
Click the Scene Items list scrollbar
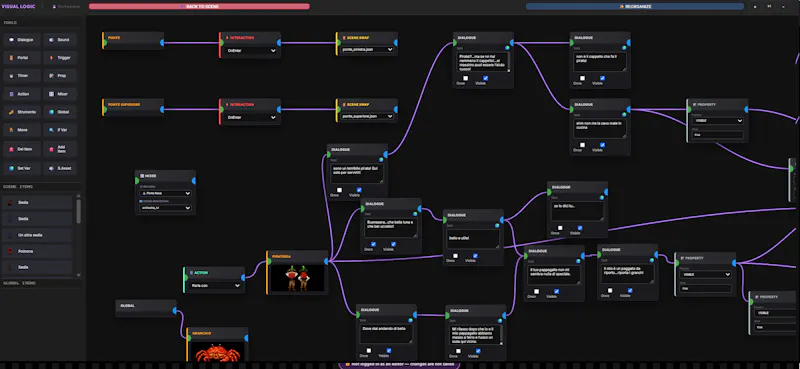coord(79,211)
